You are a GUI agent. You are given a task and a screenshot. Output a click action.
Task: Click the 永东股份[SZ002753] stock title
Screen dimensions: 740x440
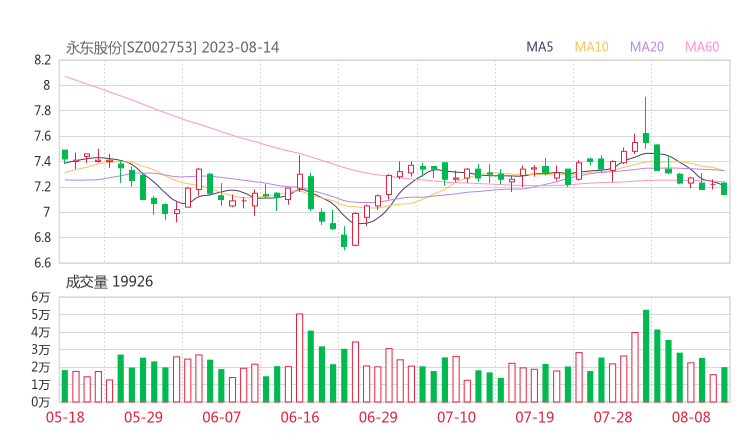[132, 47]
